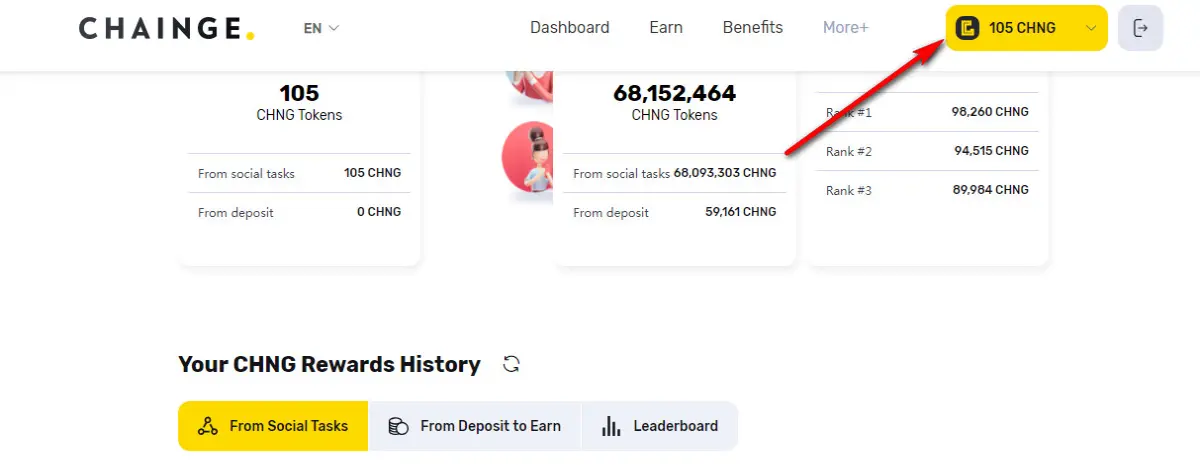Open the Benefits page
The width and height of the screenshot is (1200, 465).
[753, 28]
